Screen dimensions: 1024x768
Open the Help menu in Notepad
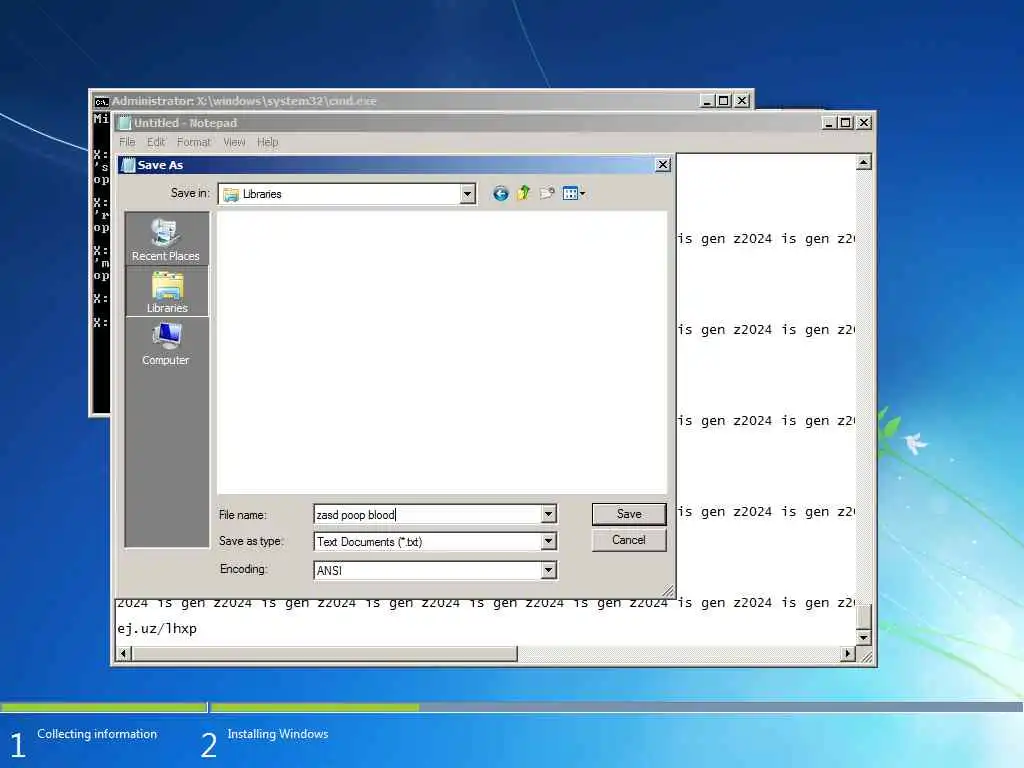pos(267,142)
